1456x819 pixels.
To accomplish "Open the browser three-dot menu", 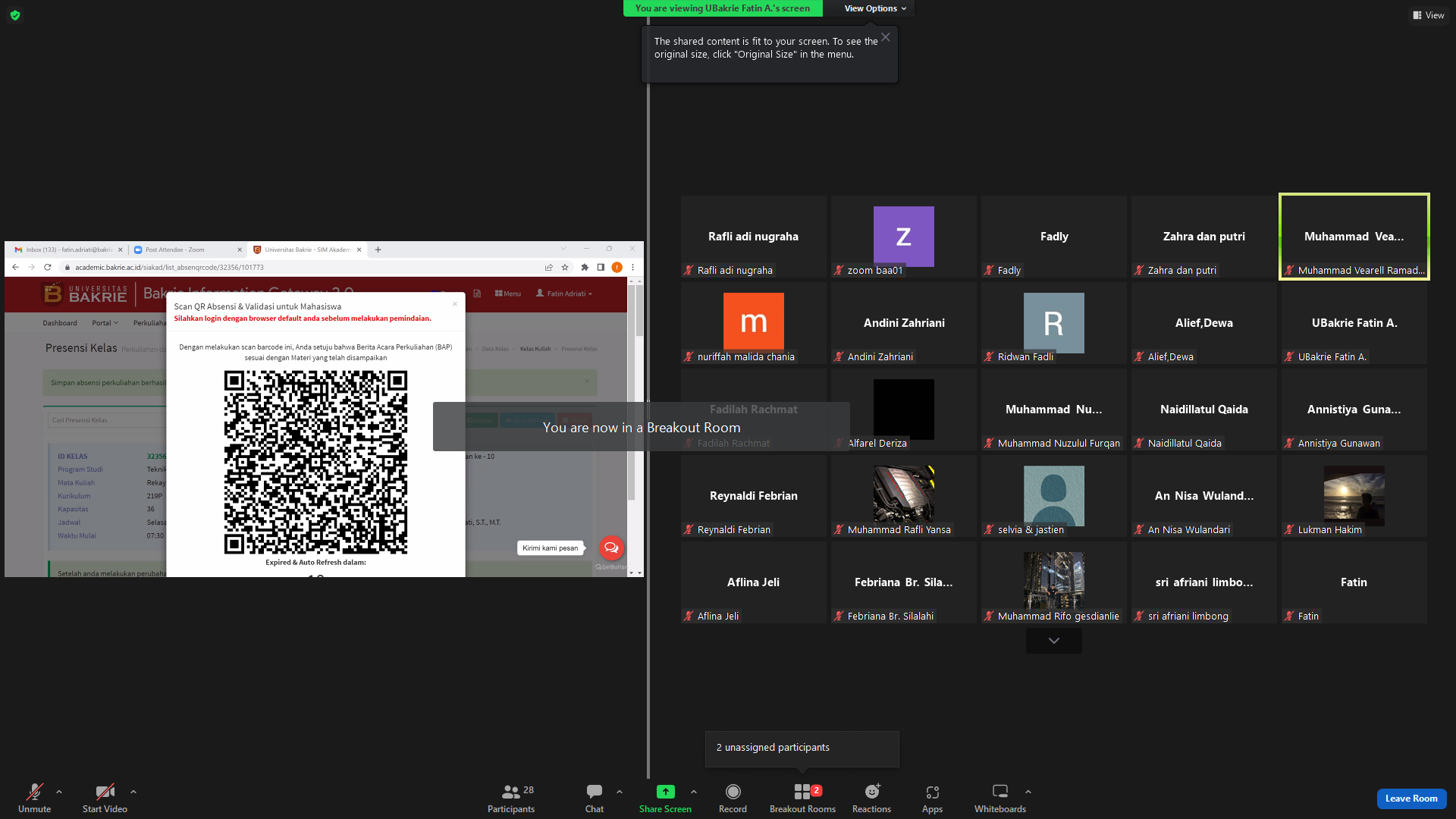I will point(632,267).
